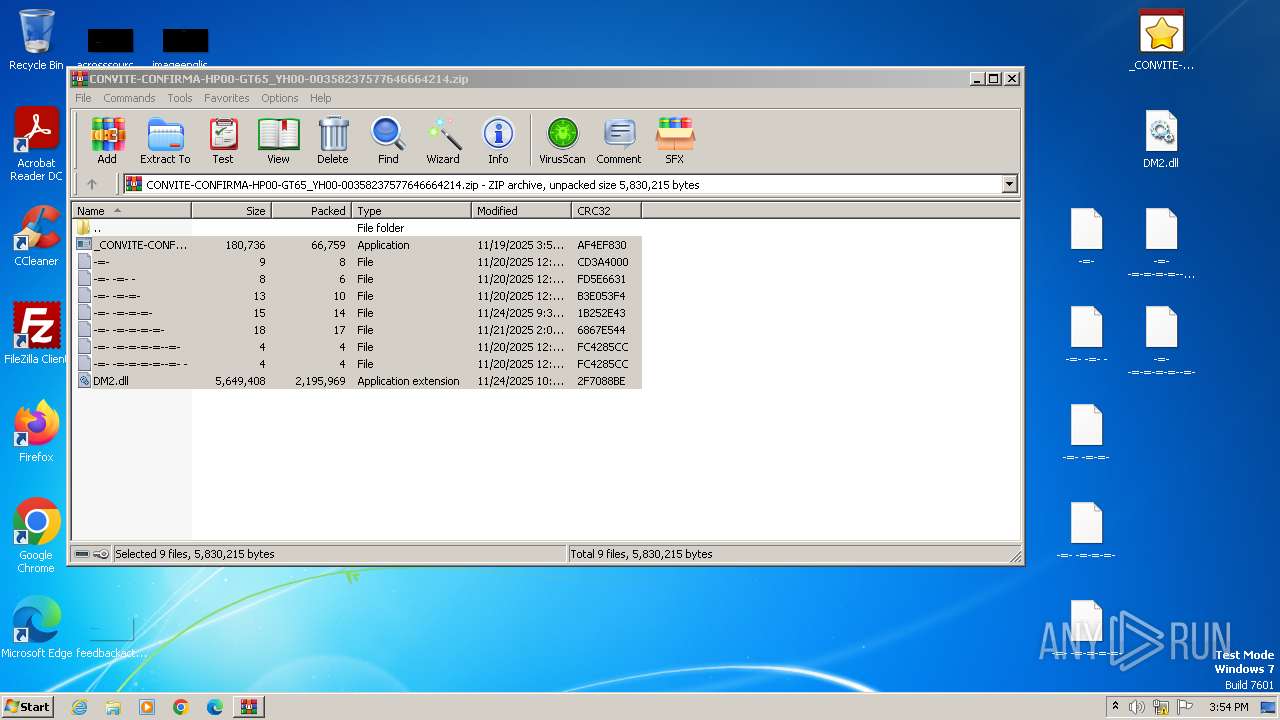Expand the archive path dropdown
Viewport: 1280px width, 720px height.
tap(1009, 184)
